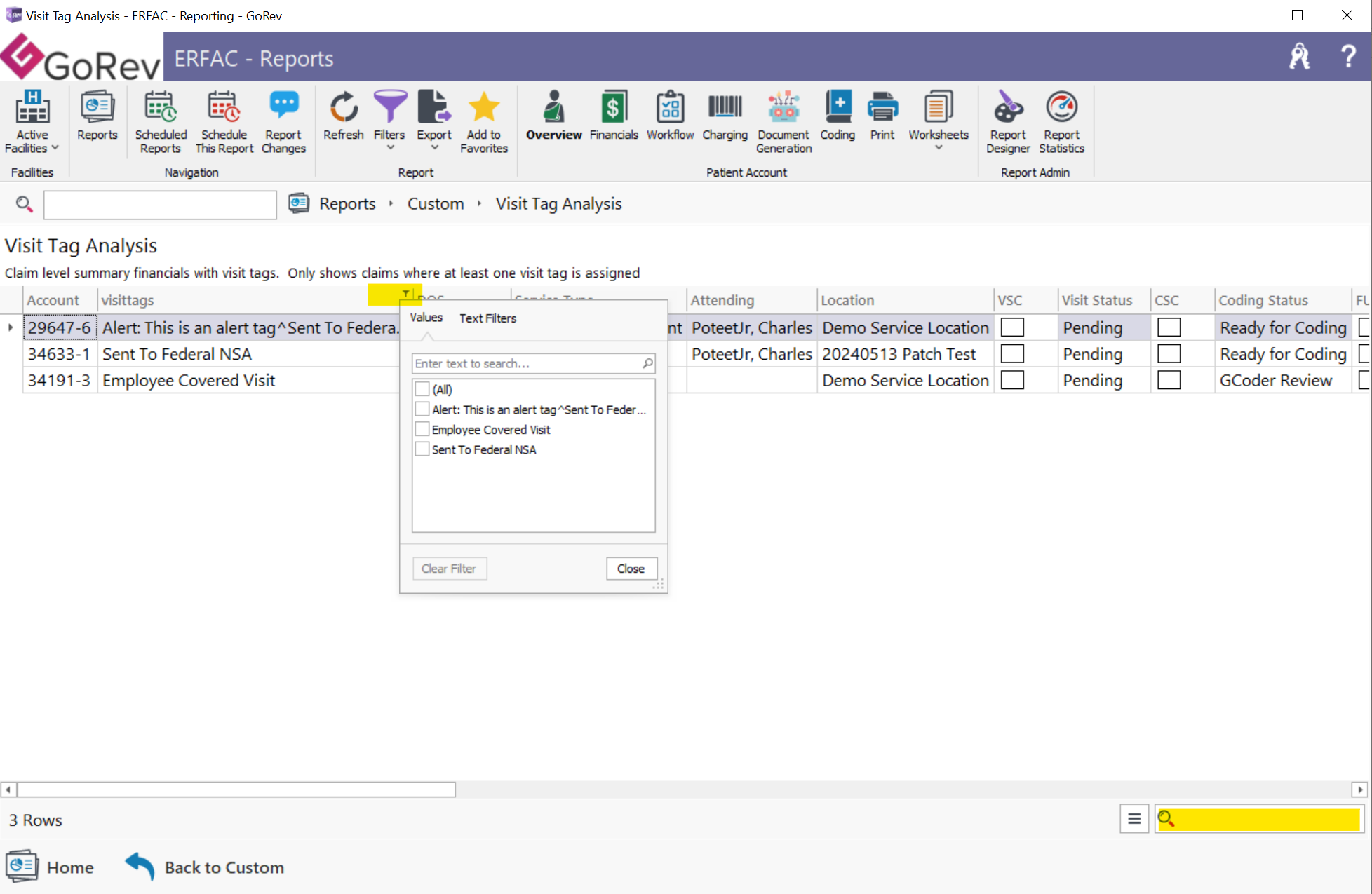Open patient account Overview
The image size is (1372, 894).
[x=554, y=116]
